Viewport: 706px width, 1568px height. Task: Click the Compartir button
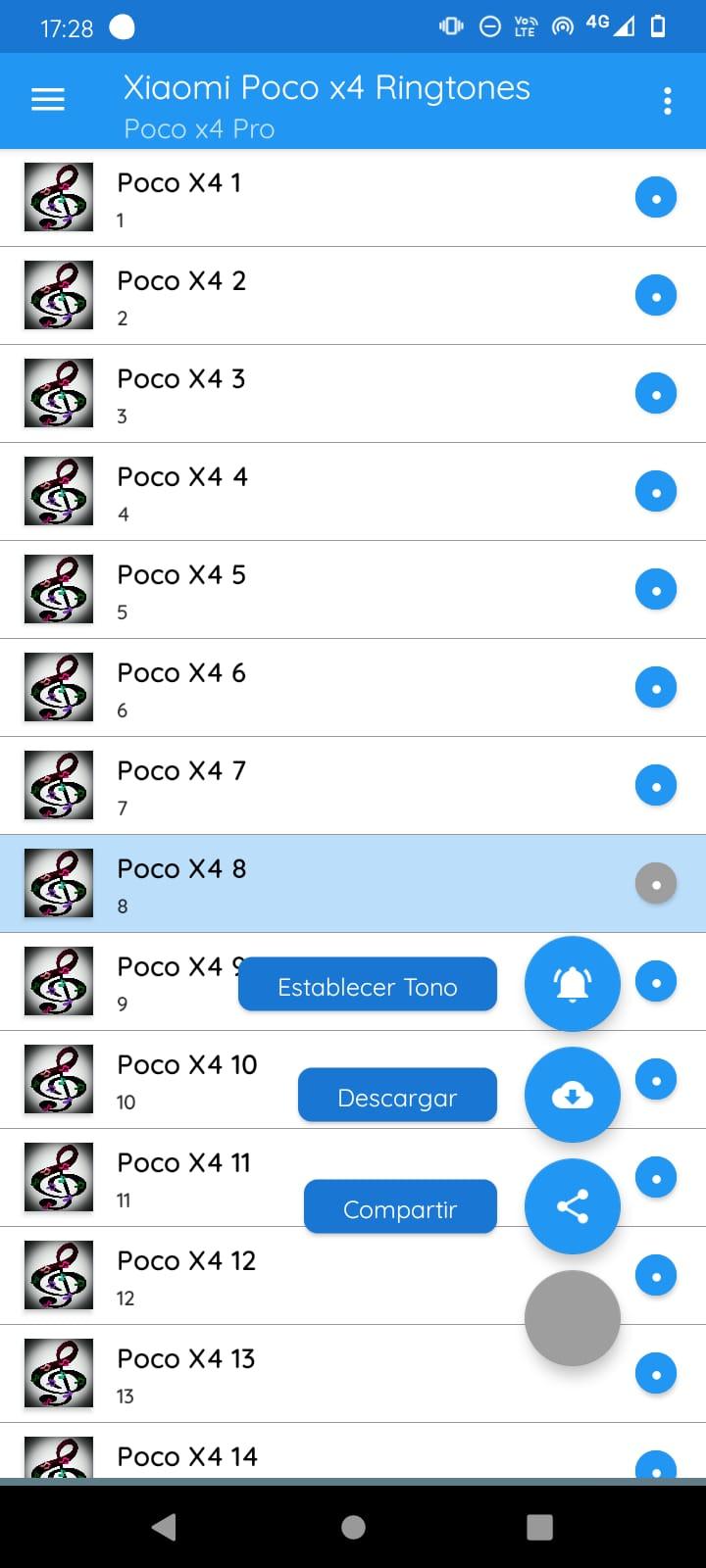pyautogui.click(x=400, y=1207)
